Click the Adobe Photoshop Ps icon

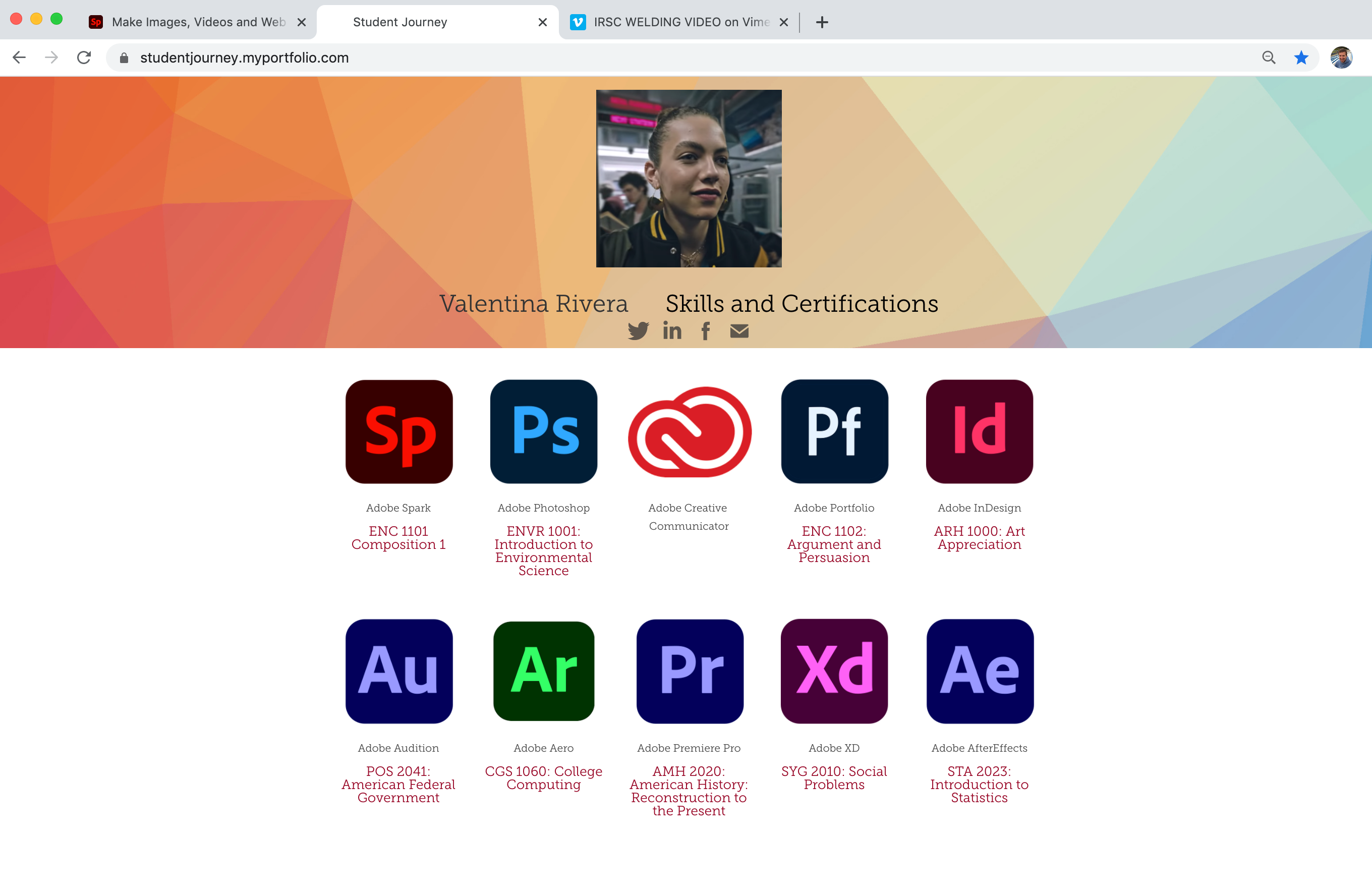544,431
